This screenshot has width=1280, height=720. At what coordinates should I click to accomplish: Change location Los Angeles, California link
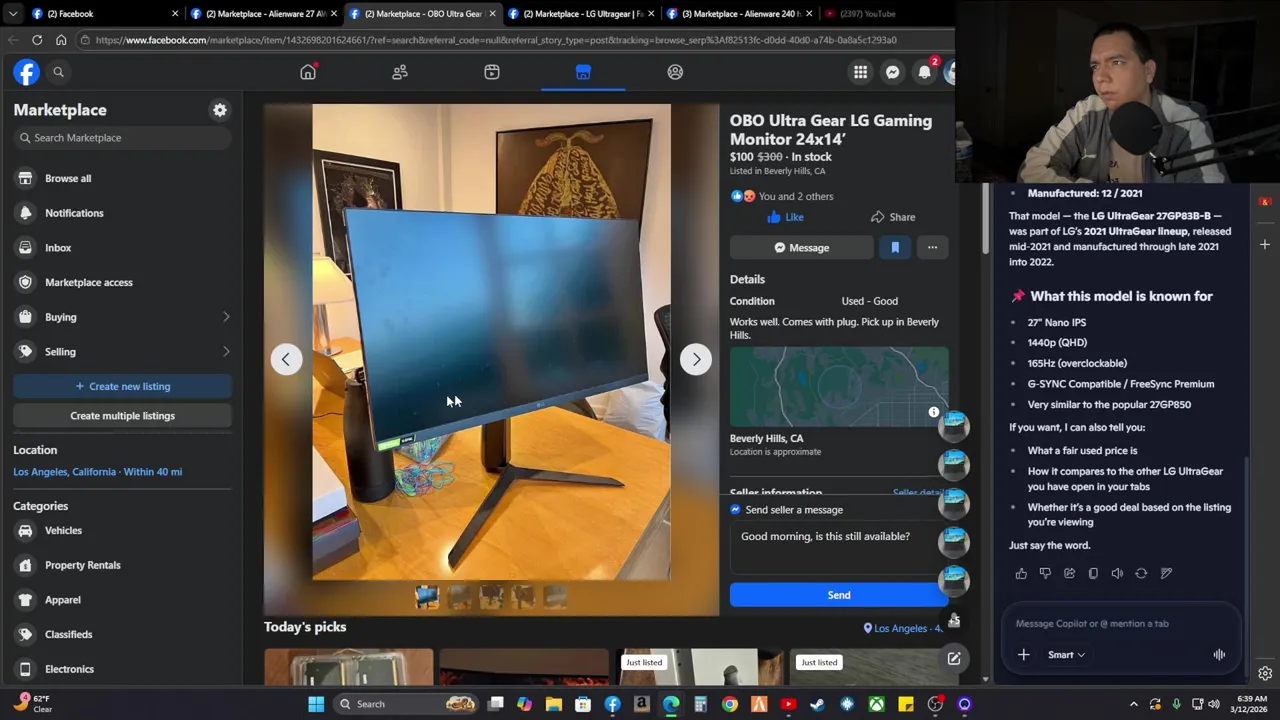[x=98, y=472]
